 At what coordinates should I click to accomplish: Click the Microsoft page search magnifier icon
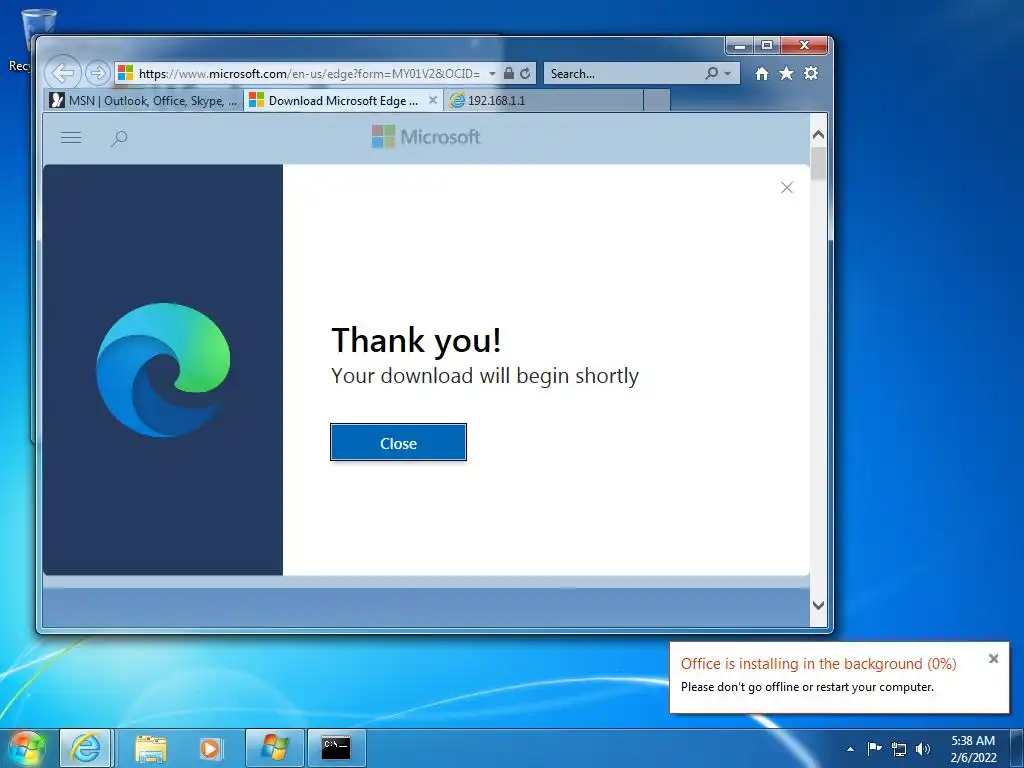point(119,138)
